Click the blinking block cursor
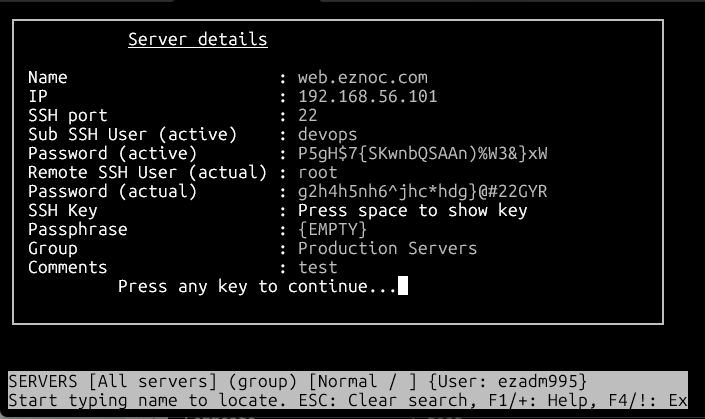Image resolution: width=705 pixels, height=419 pixels. [x=403, y=287]
